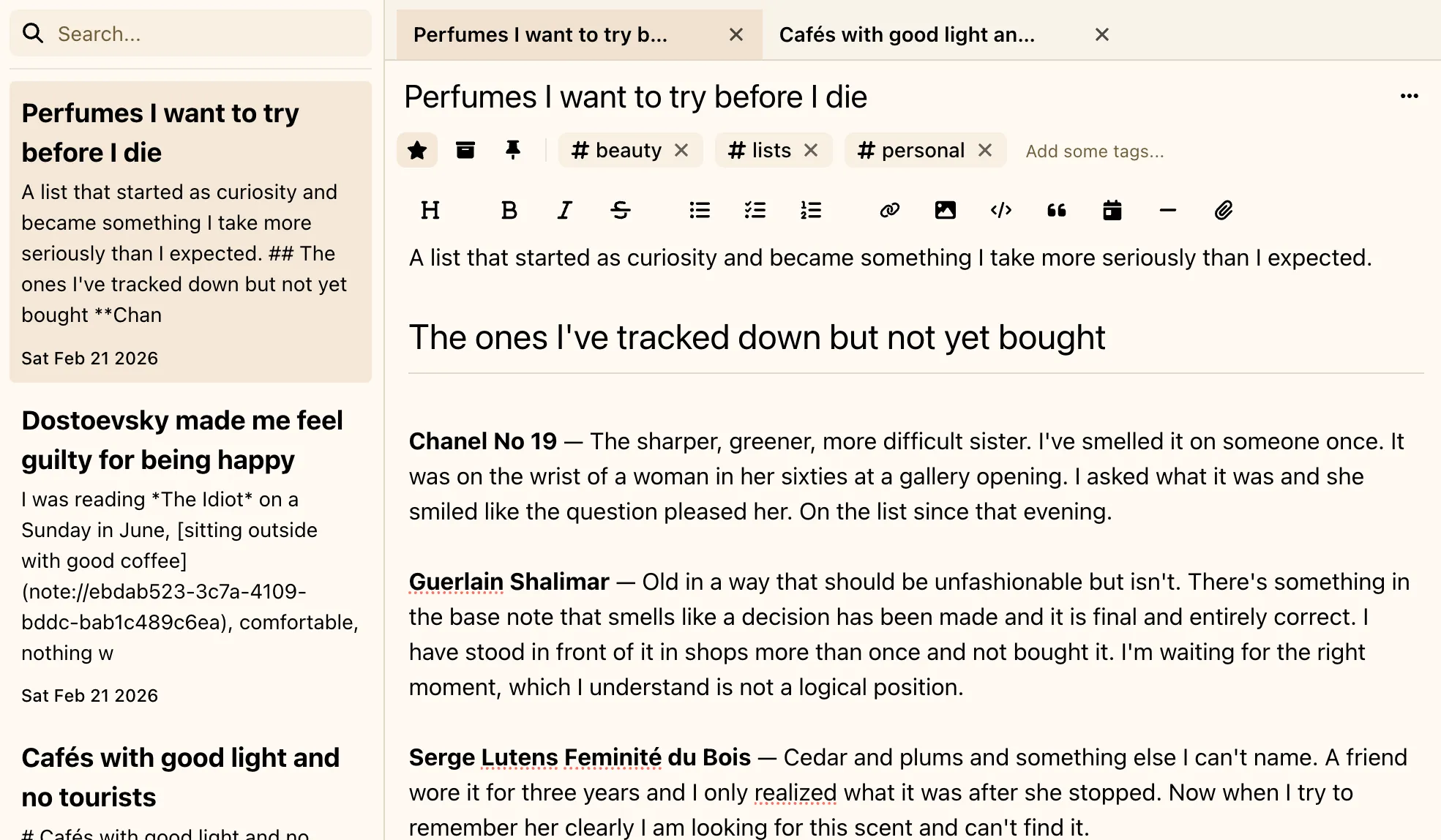Insert a hyperlink
1441x840 pixels.
[888, 210]
